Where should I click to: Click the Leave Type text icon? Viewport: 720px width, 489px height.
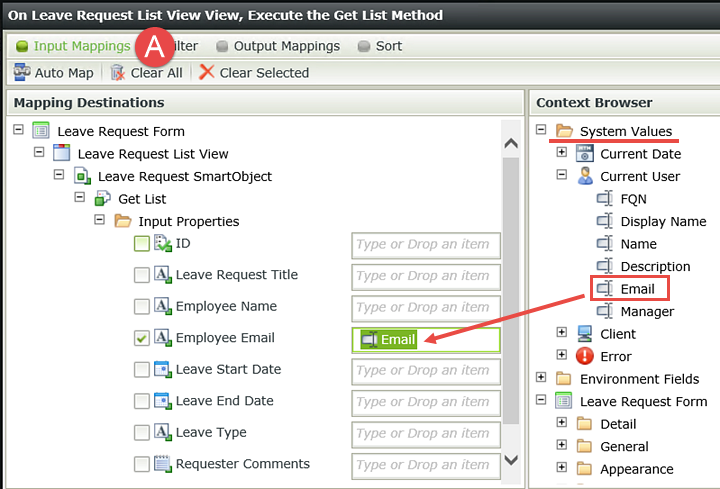click(163, 432)
